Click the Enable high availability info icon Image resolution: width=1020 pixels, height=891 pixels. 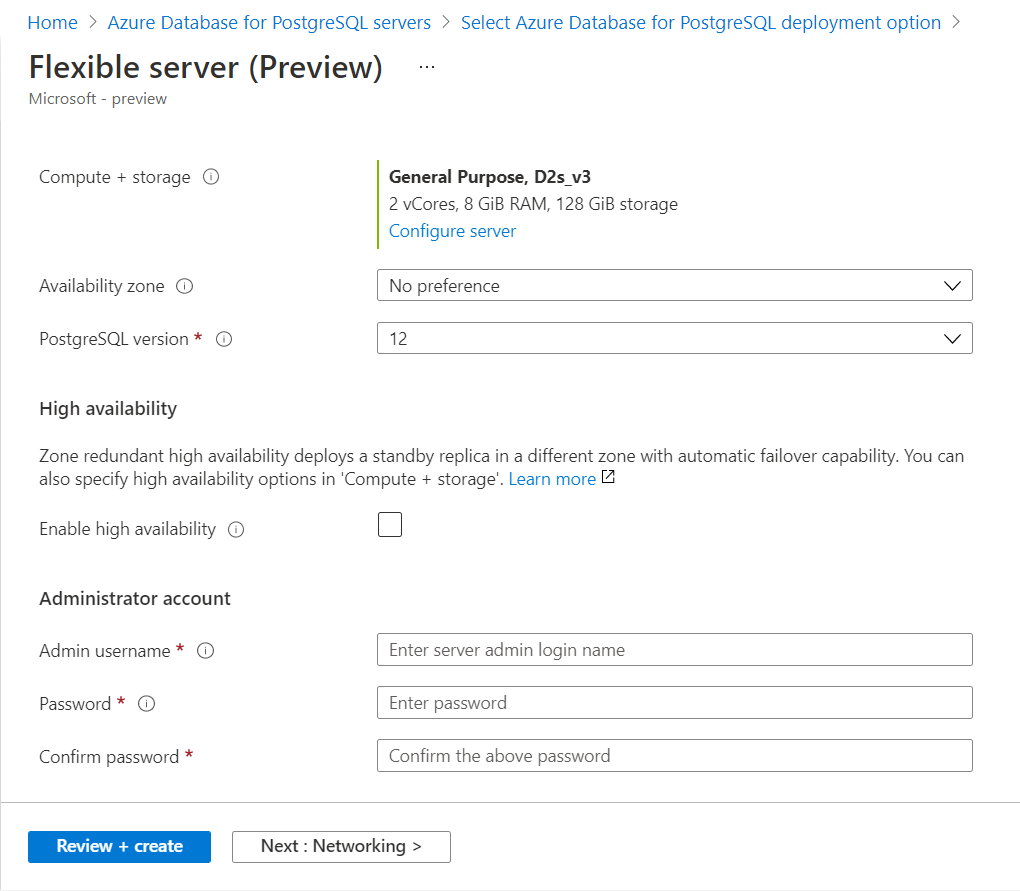[x=236, y=529]
